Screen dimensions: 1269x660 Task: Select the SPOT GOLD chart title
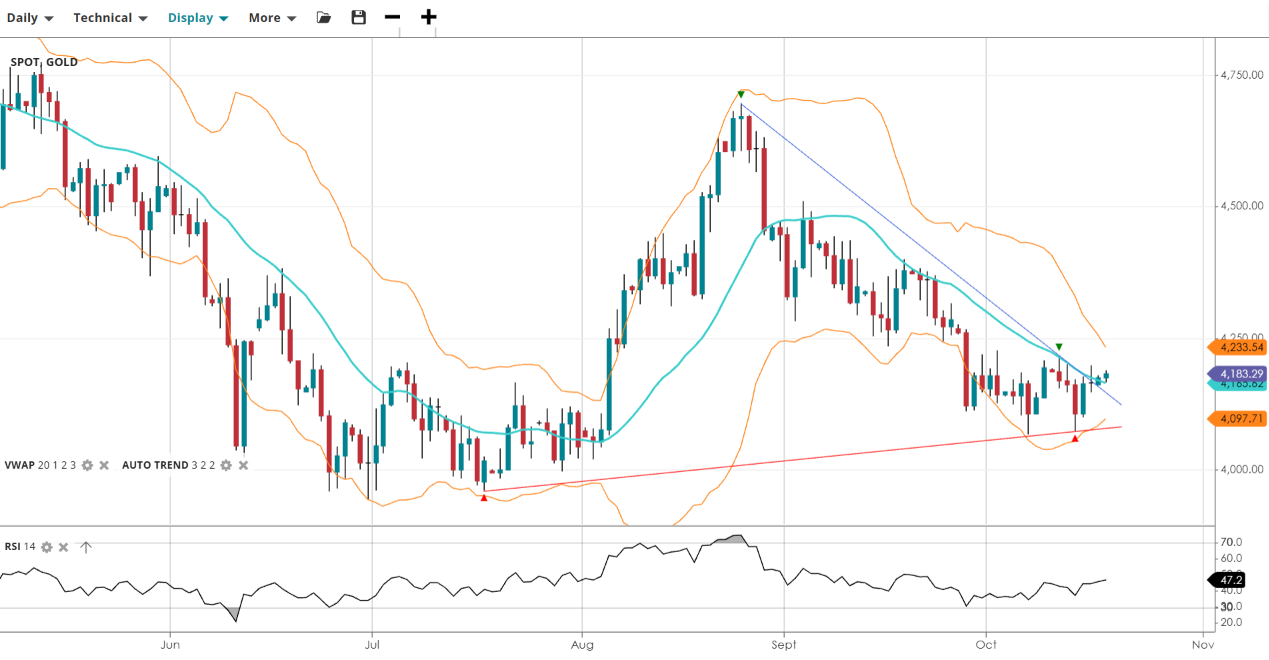pos(44,62)
